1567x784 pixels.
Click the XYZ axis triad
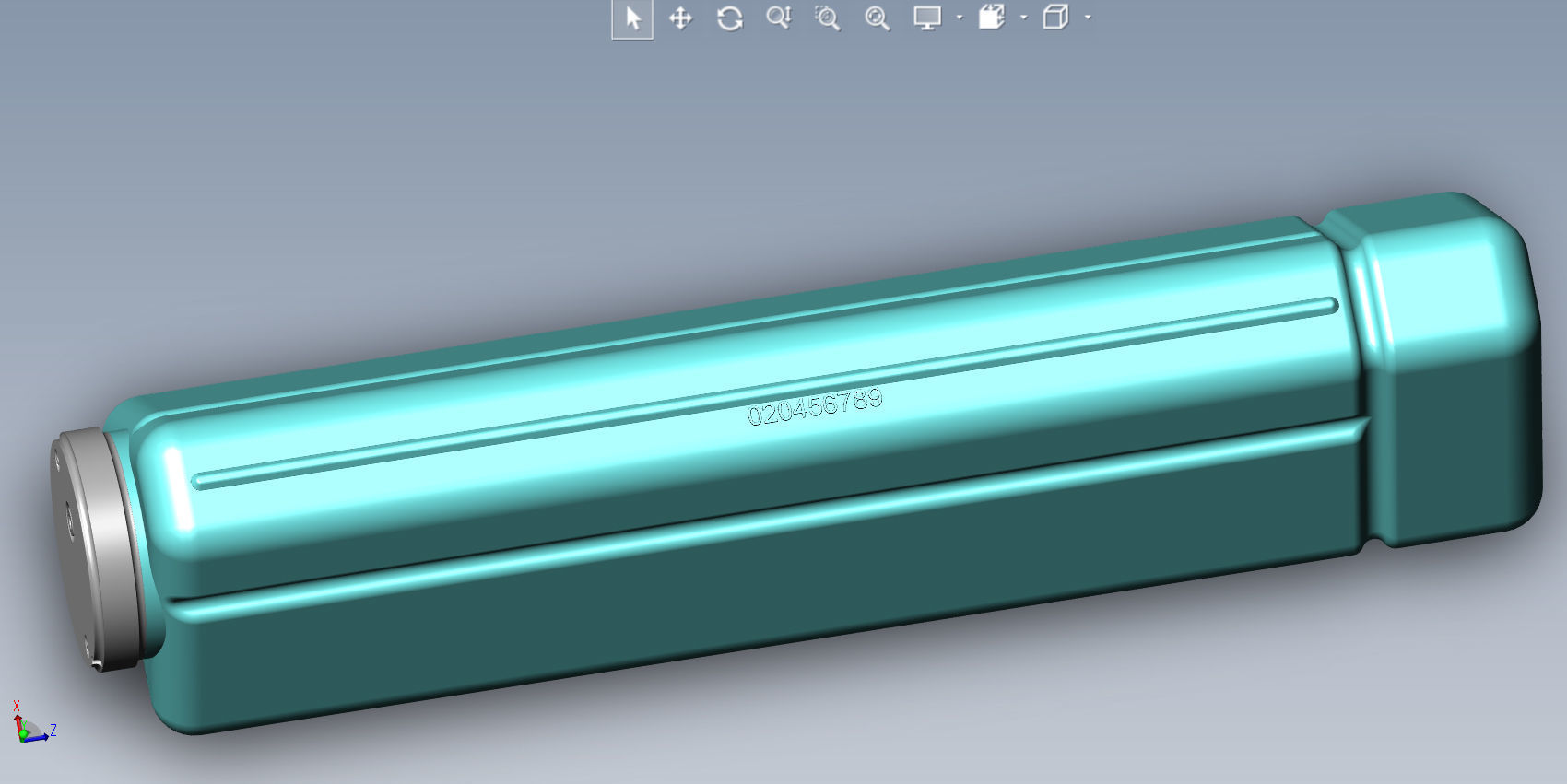click(x=33, y=722)
